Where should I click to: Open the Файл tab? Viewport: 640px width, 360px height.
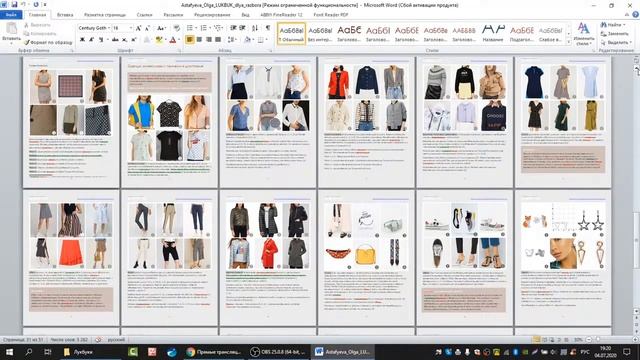(x=11, y=15)
